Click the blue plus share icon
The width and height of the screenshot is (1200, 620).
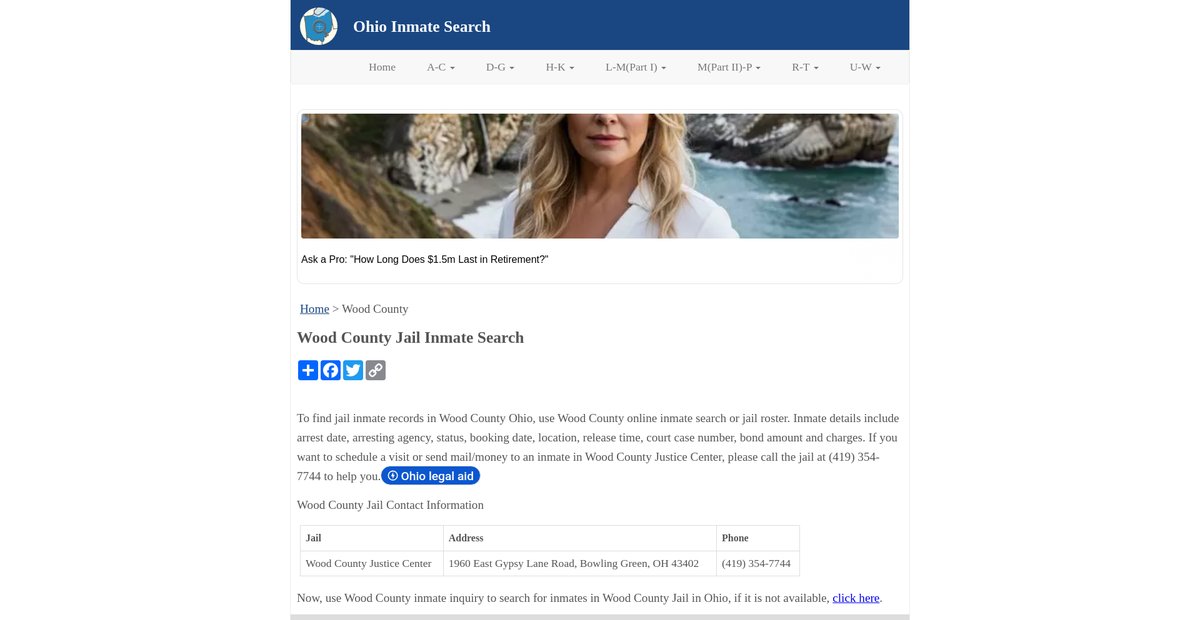point(308,370)
